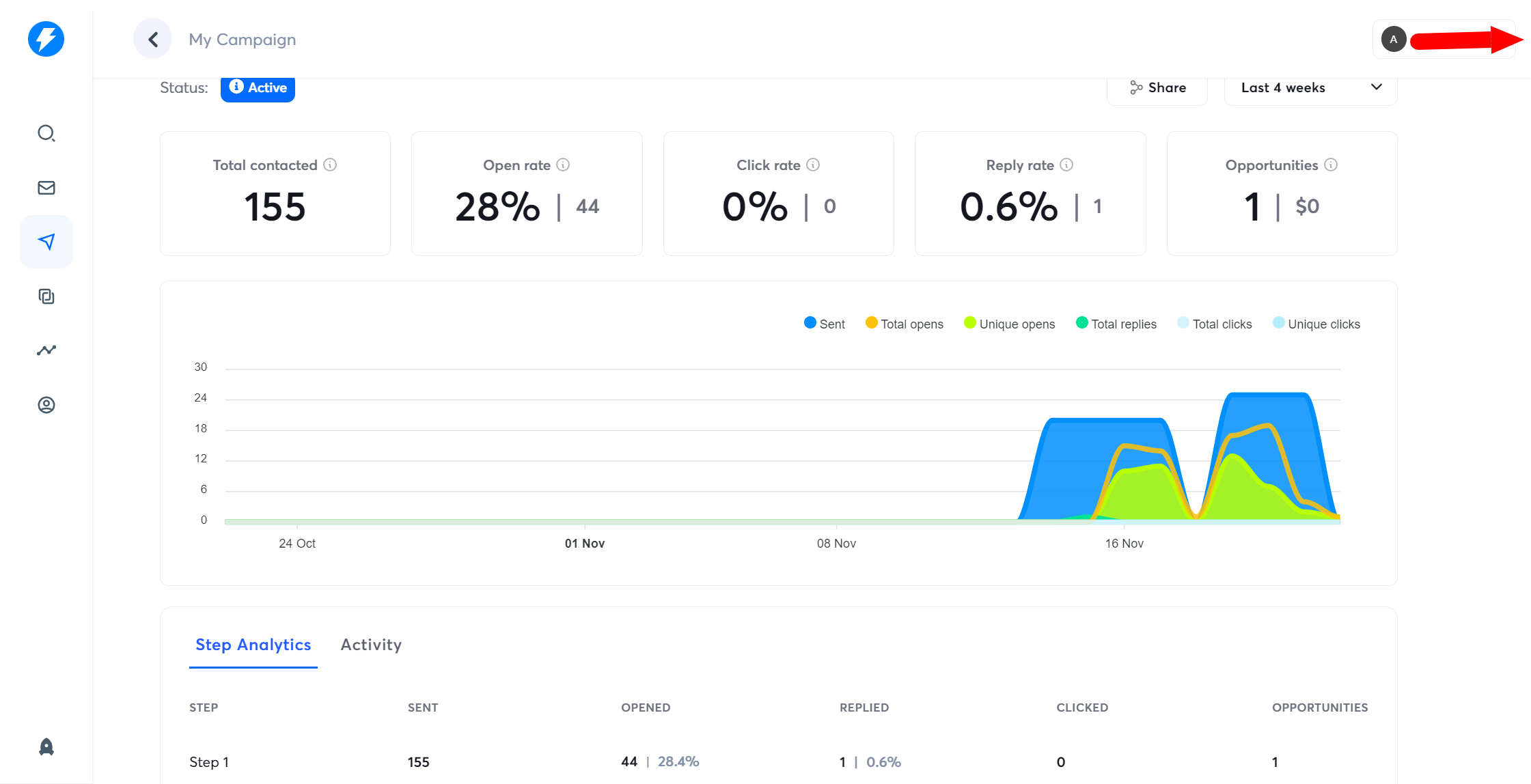
Task: Open the mail inbox sidebar icon
Action: 46,188
